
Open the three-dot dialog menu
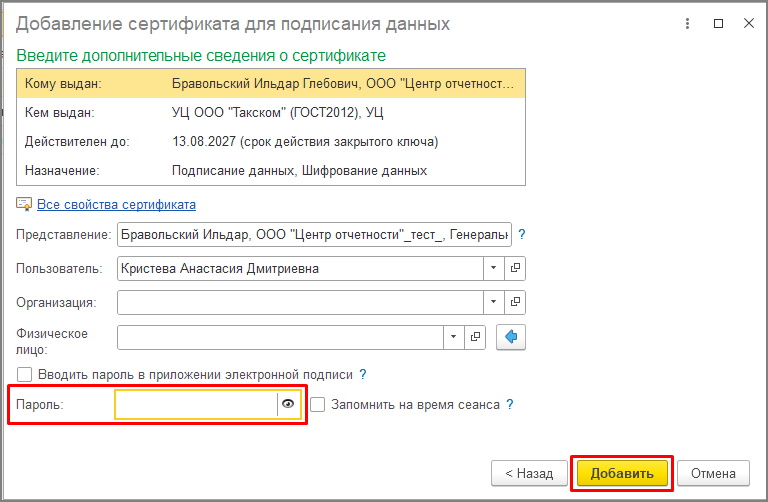(x=687, y=24)
